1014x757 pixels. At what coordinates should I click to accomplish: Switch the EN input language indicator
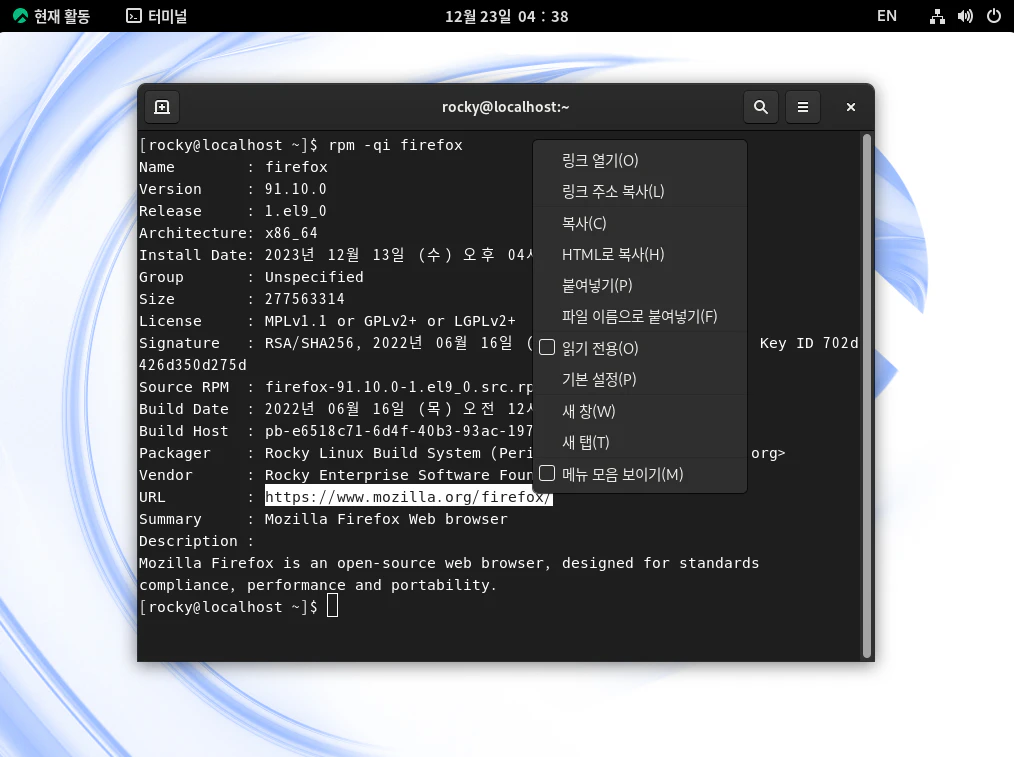point(887,16)
